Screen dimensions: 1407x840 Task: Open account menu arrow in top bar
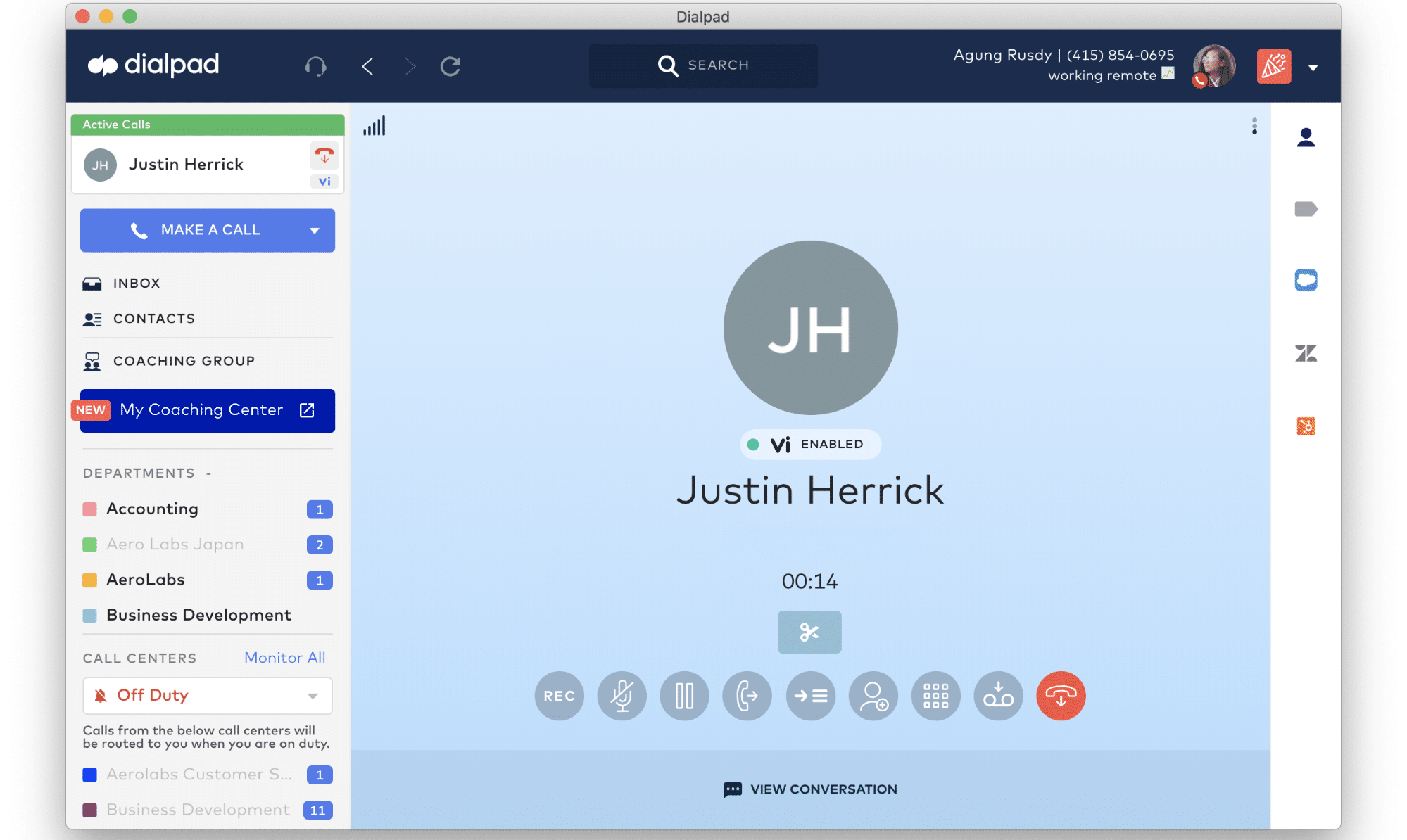tap(1313, 68)
